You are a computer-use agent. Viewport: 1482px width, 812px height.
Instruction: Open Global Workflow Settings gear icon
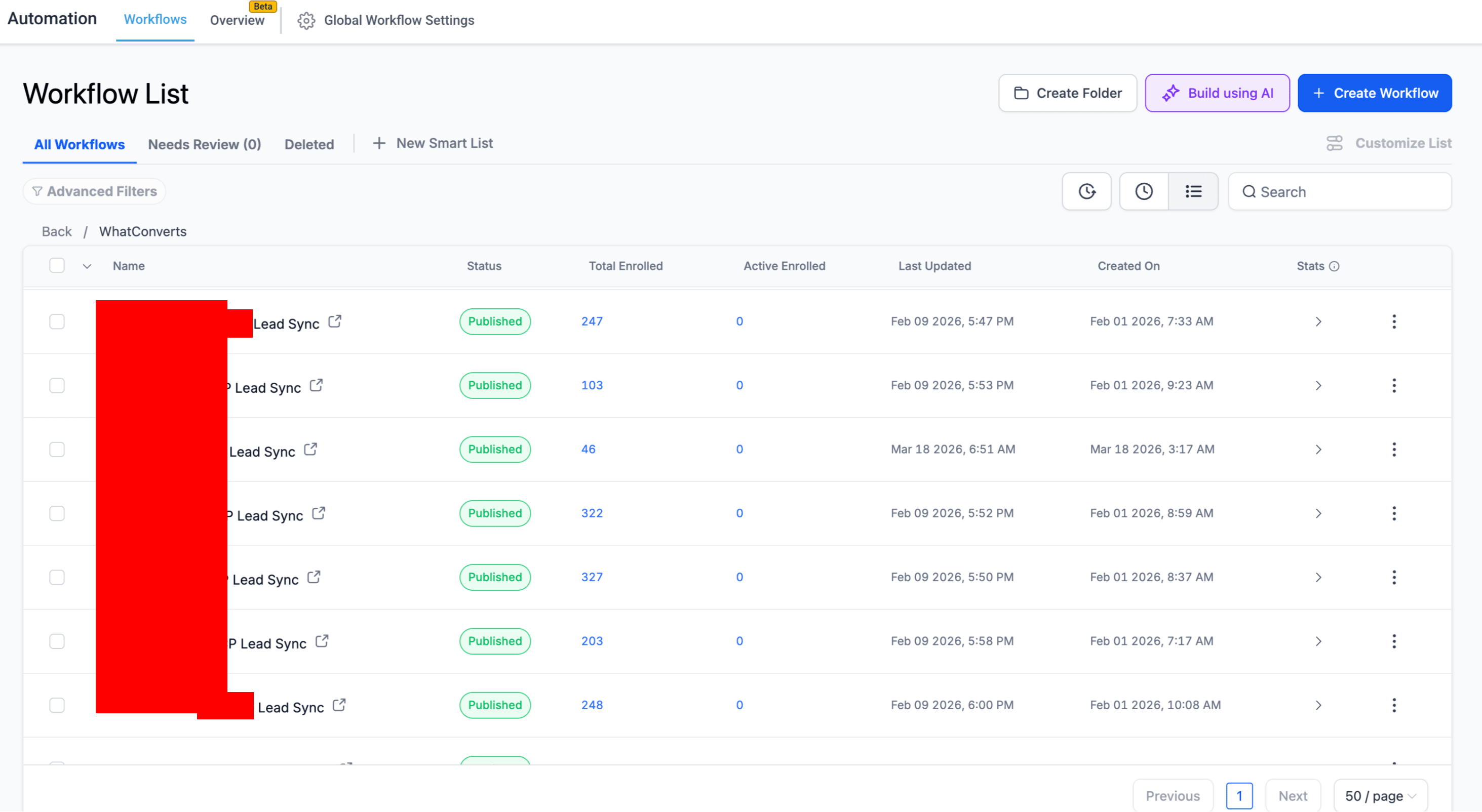306,21
